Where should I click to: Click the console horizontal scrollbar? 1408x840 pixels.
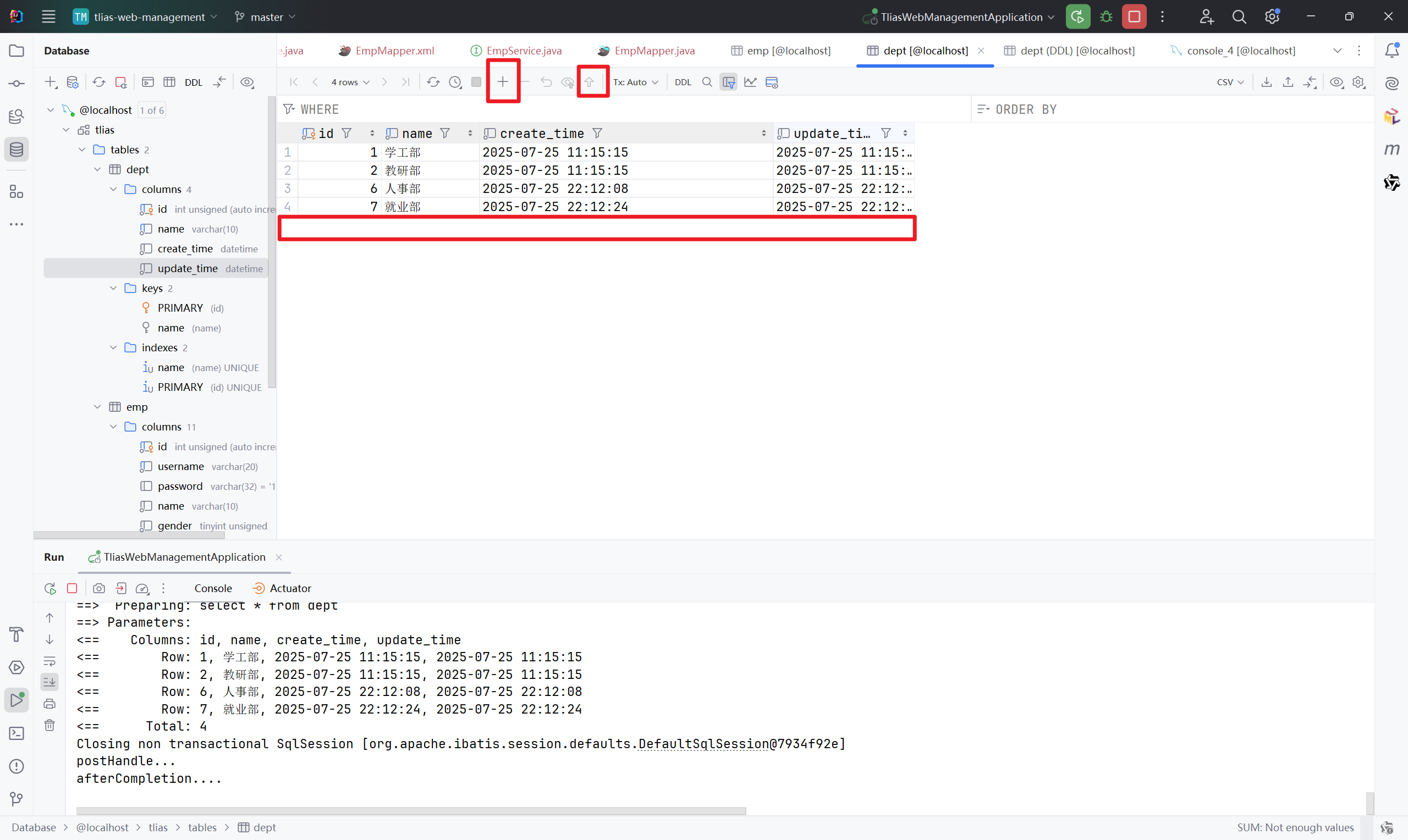tap(410, 810)
